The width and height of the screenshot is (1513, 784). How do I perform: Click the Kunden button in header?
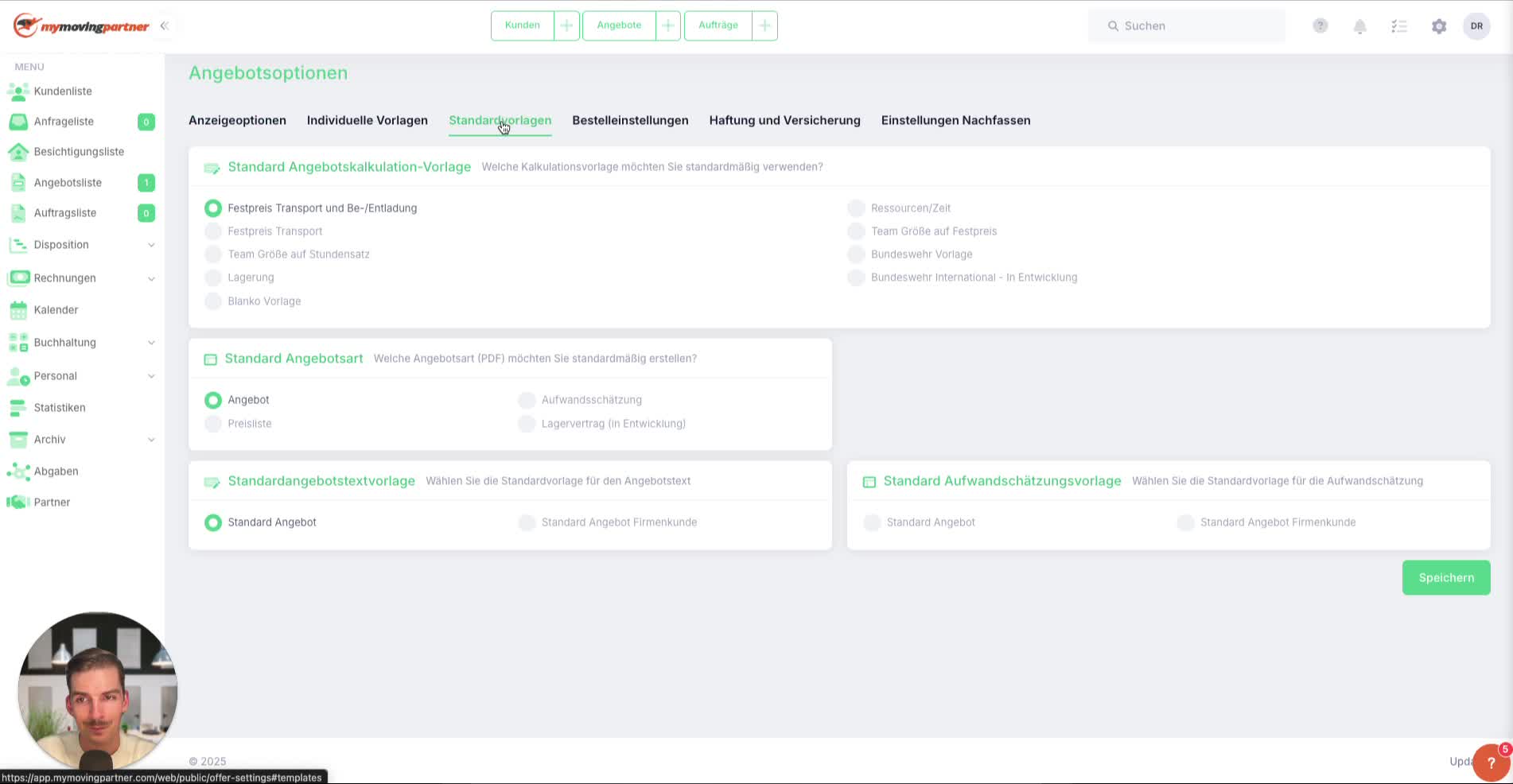523,25
